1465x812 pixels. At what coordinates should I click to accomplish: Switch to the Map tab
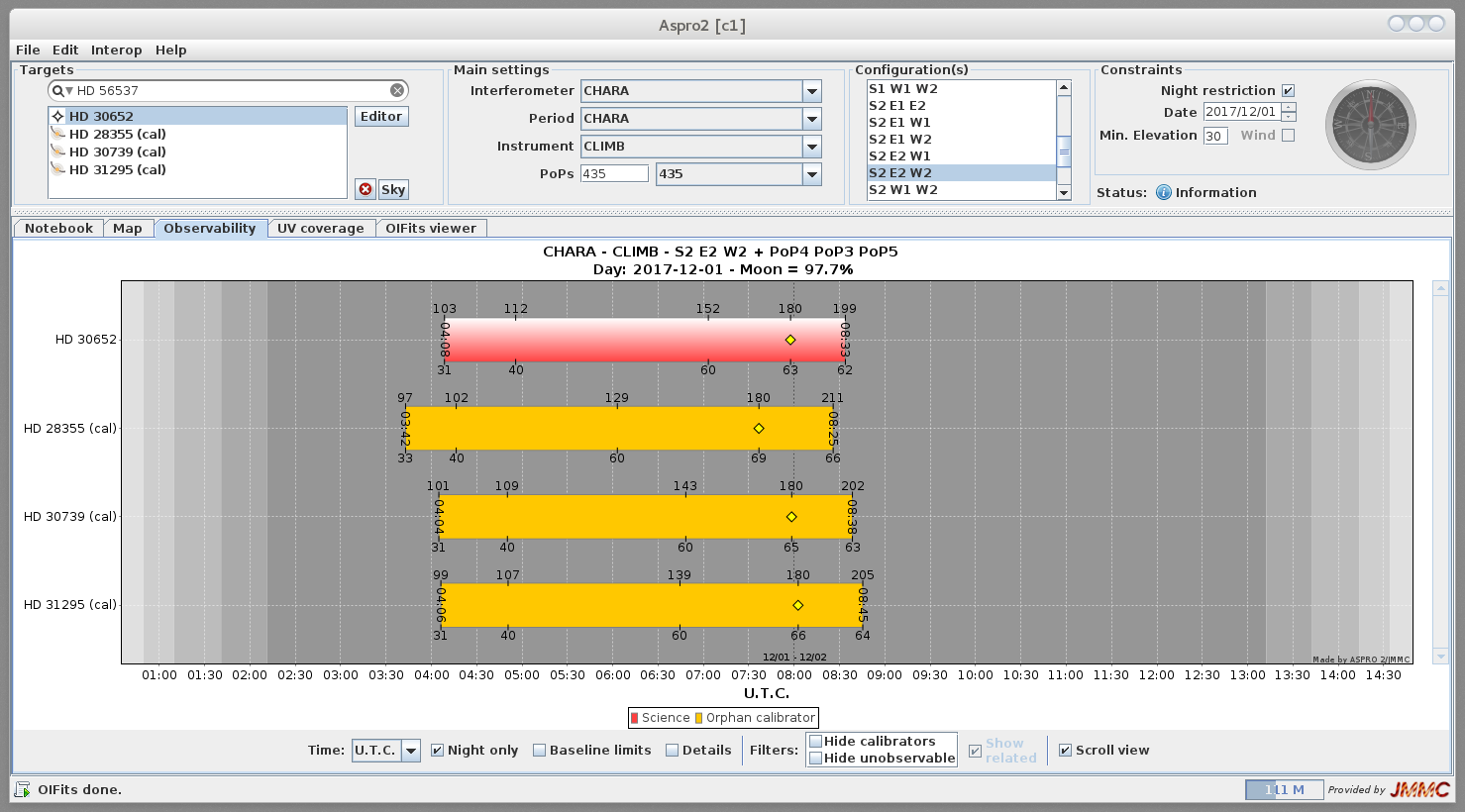pos(128,228)
